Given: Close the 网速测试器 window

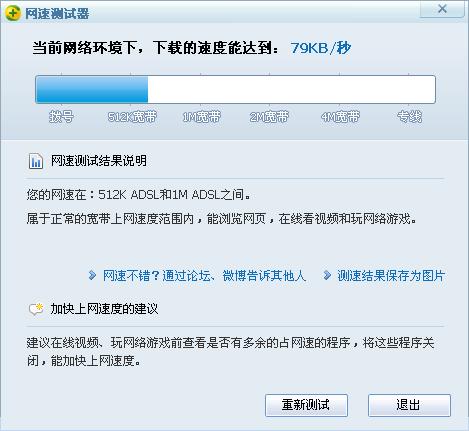Looking at the screenshot, I should (442, 9).
